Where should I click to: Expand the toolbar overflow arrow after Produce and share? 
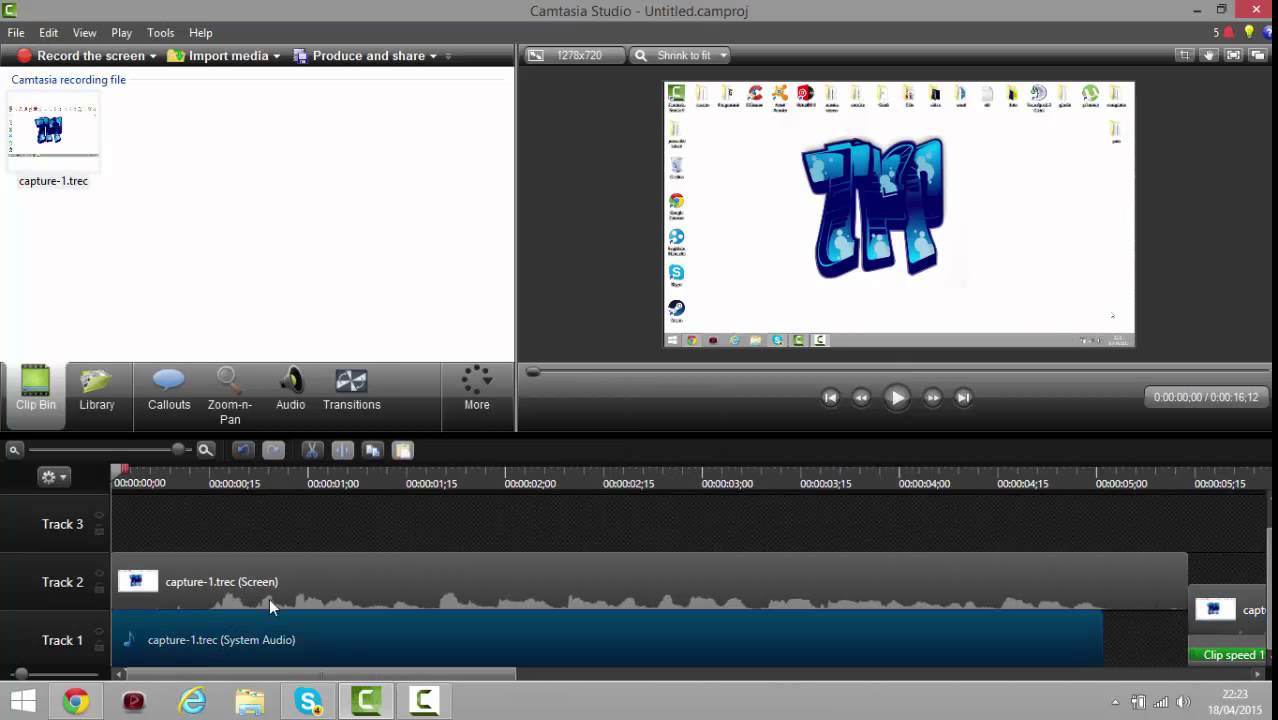[448, 56]
